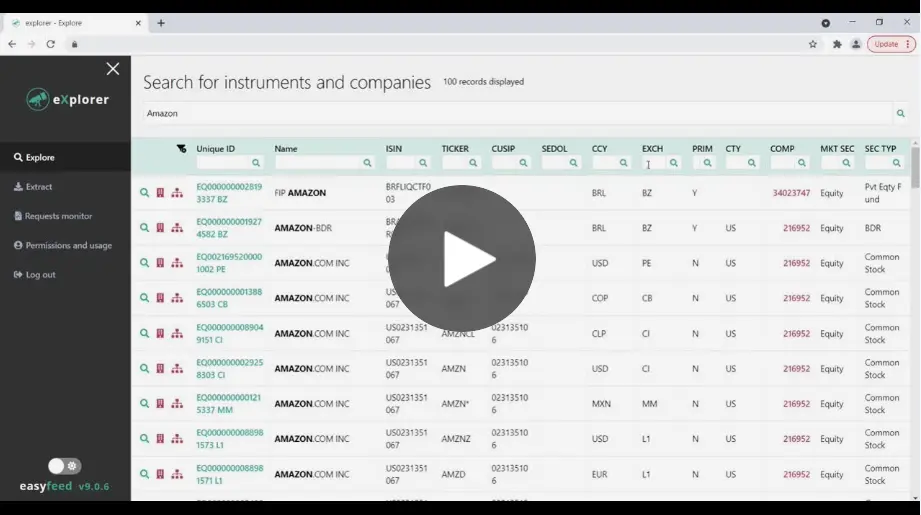Open the Explore menu item

35,157
